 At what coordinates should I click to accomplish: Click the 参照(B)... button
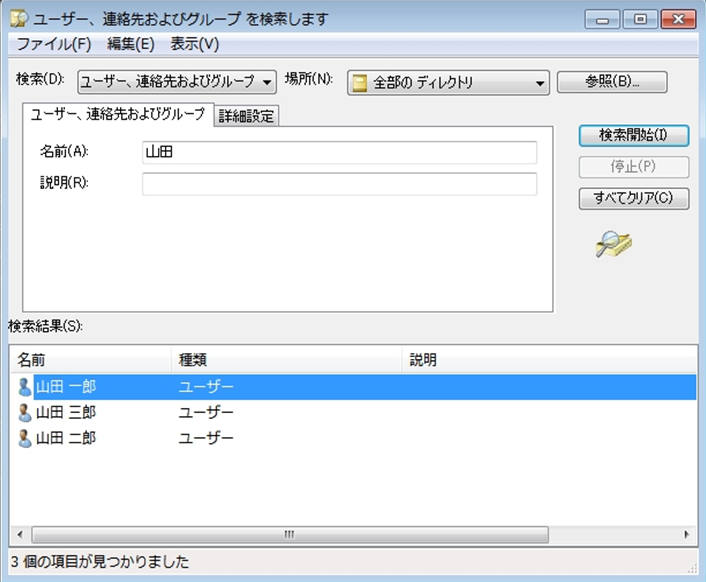click(612, 82)
